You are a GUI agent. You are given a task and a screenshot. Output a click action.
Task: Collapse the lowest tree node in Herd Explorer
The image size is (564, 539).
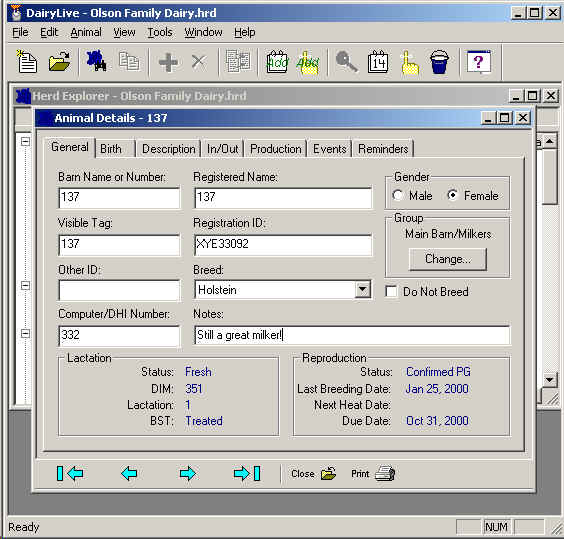point(25,333)
